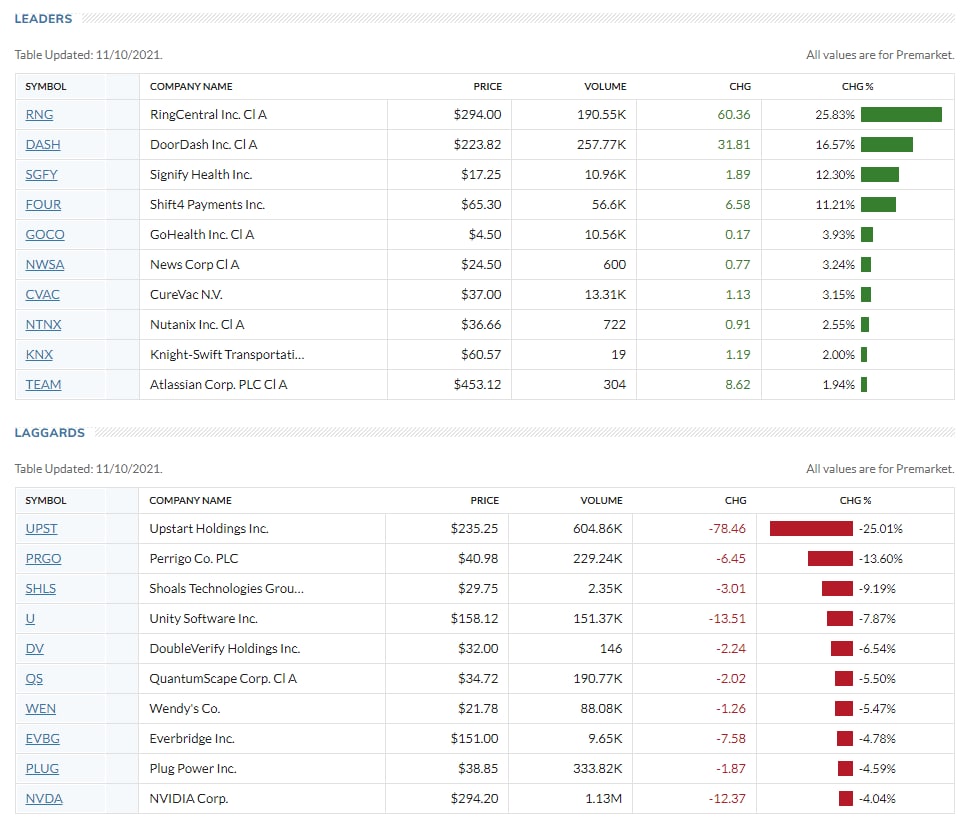Click the -78.46 Upstart change value
The height and width of the screenshot is (819, 962).
727,529
